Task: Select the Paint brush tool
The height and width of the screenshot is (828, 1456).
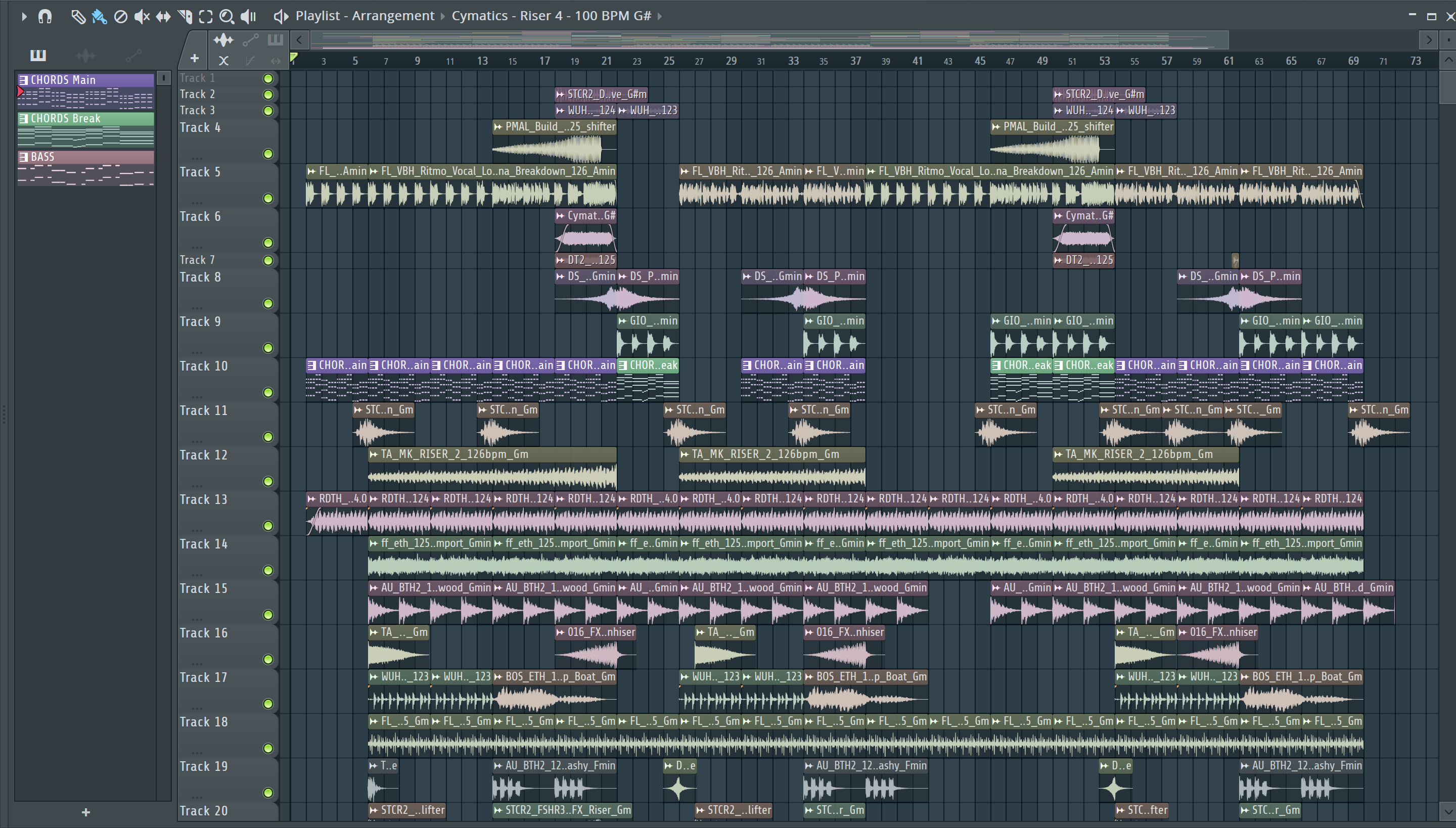Action: coord(100,17)
